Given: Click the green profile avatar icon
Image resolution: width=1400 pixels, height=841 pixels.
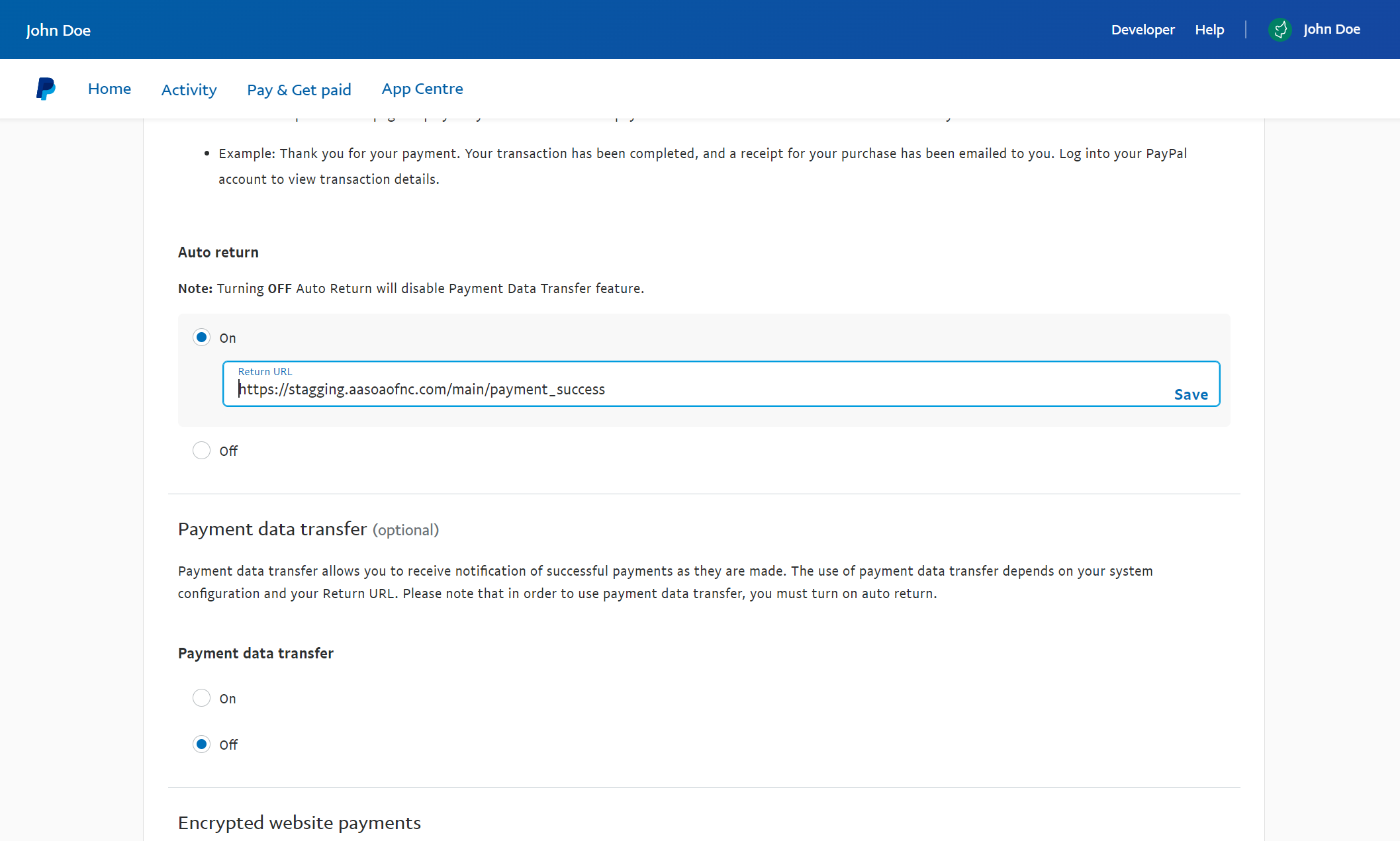Looking at the screenshot, I should (x=1280, y=30).
